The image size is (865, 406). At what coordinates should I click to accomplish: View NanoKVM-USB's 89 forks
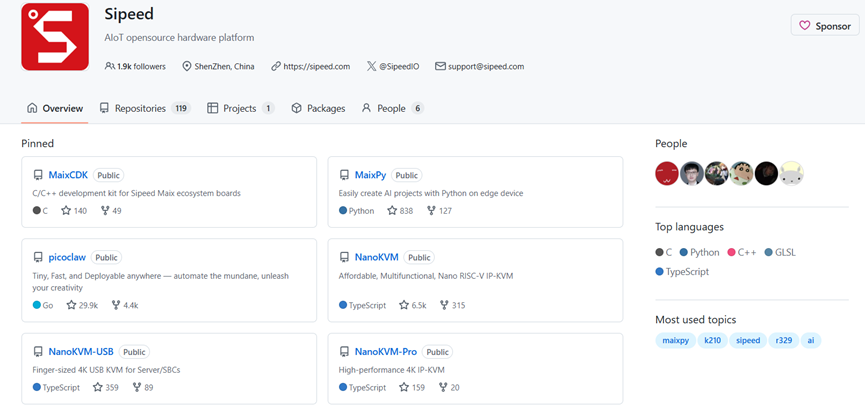coord(143,388)
